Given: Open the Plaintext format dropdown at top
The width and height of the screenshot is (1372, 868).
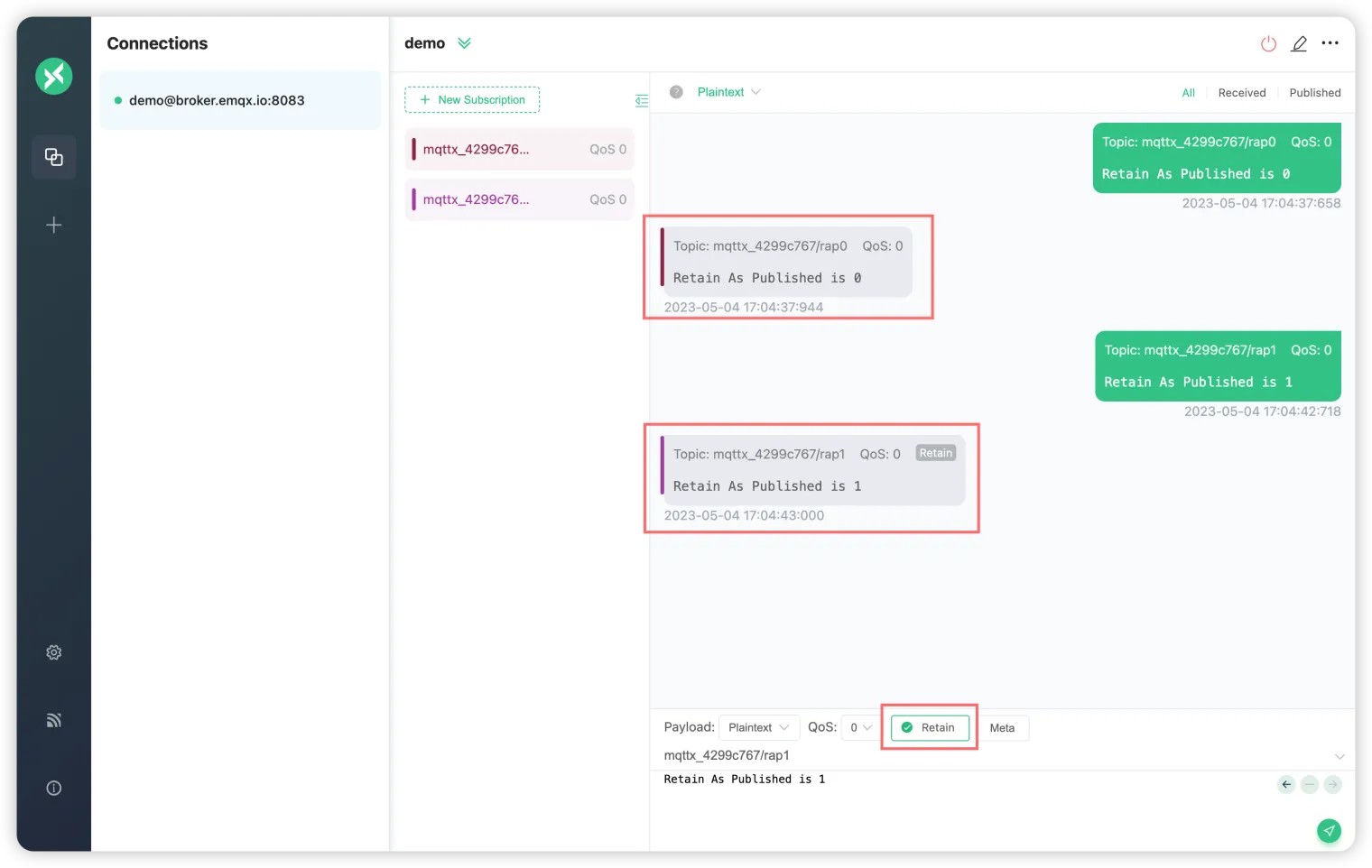Looking at the screenshot, I should 728,92.
